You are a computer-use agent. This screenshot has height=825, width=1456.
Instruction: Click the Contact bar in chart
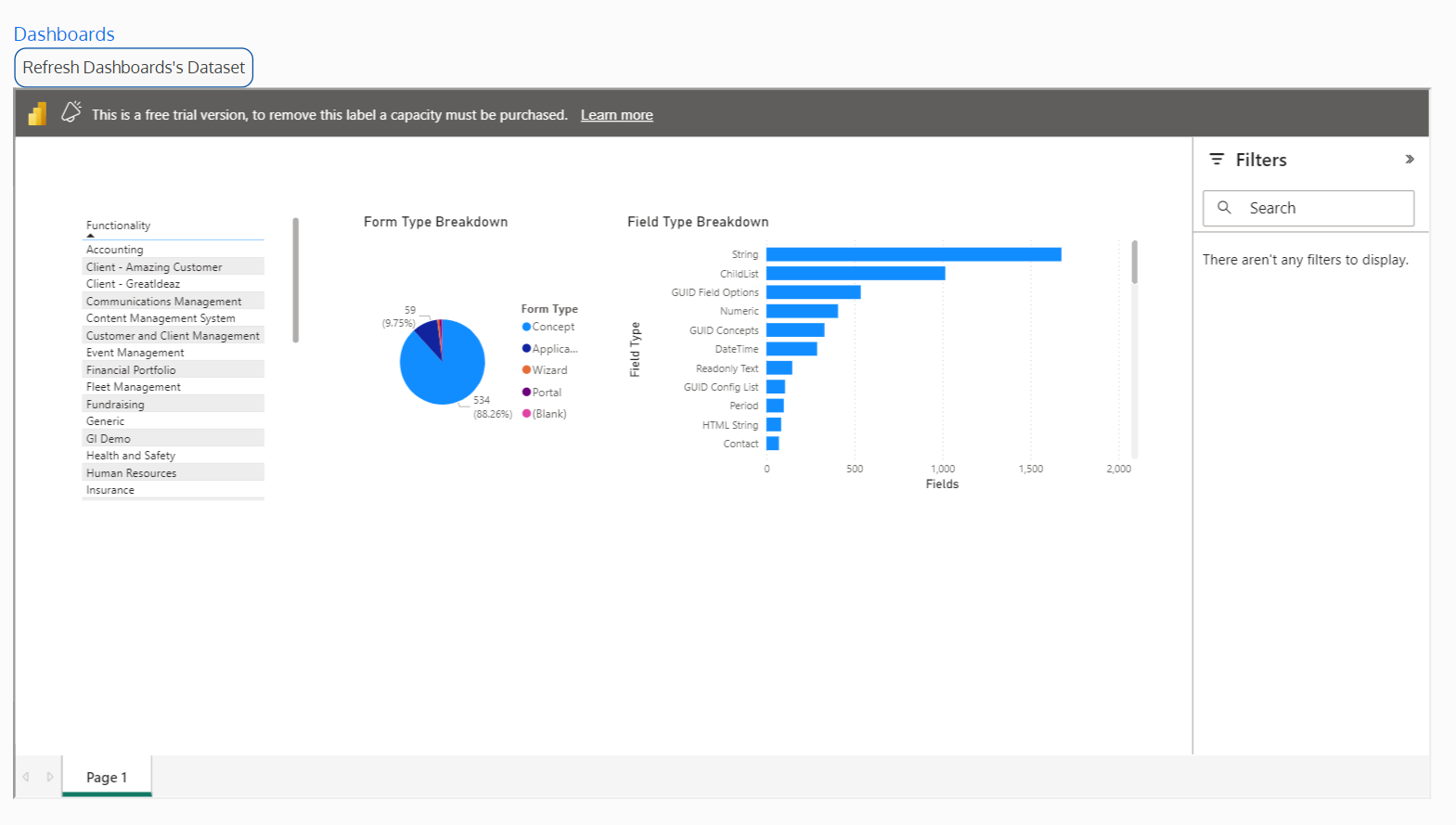tap(773, 444)
